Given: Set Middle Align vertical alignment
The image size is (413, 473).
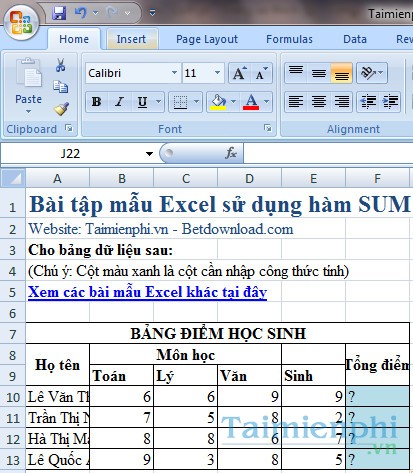Looking at the screenshot, I should pos(319,73).
